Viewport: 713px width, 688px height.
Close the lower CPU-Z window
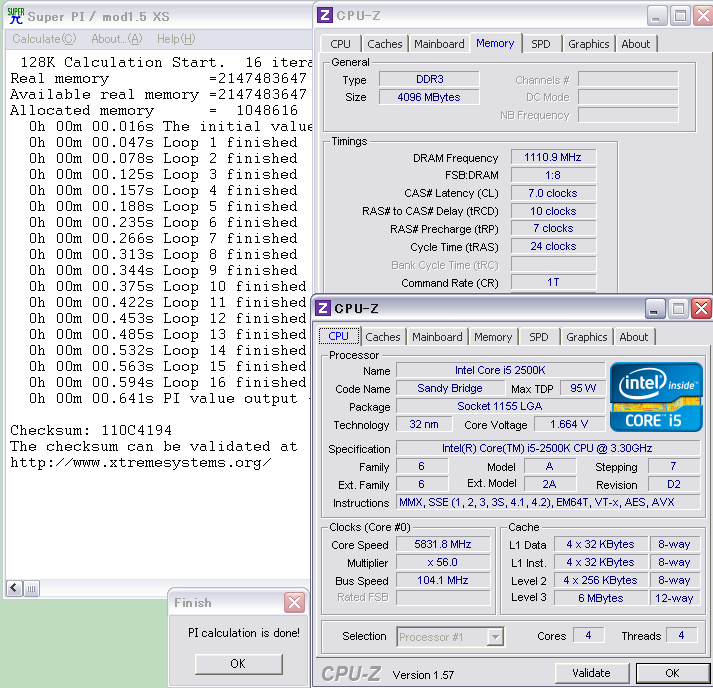[x=702, y=309]
